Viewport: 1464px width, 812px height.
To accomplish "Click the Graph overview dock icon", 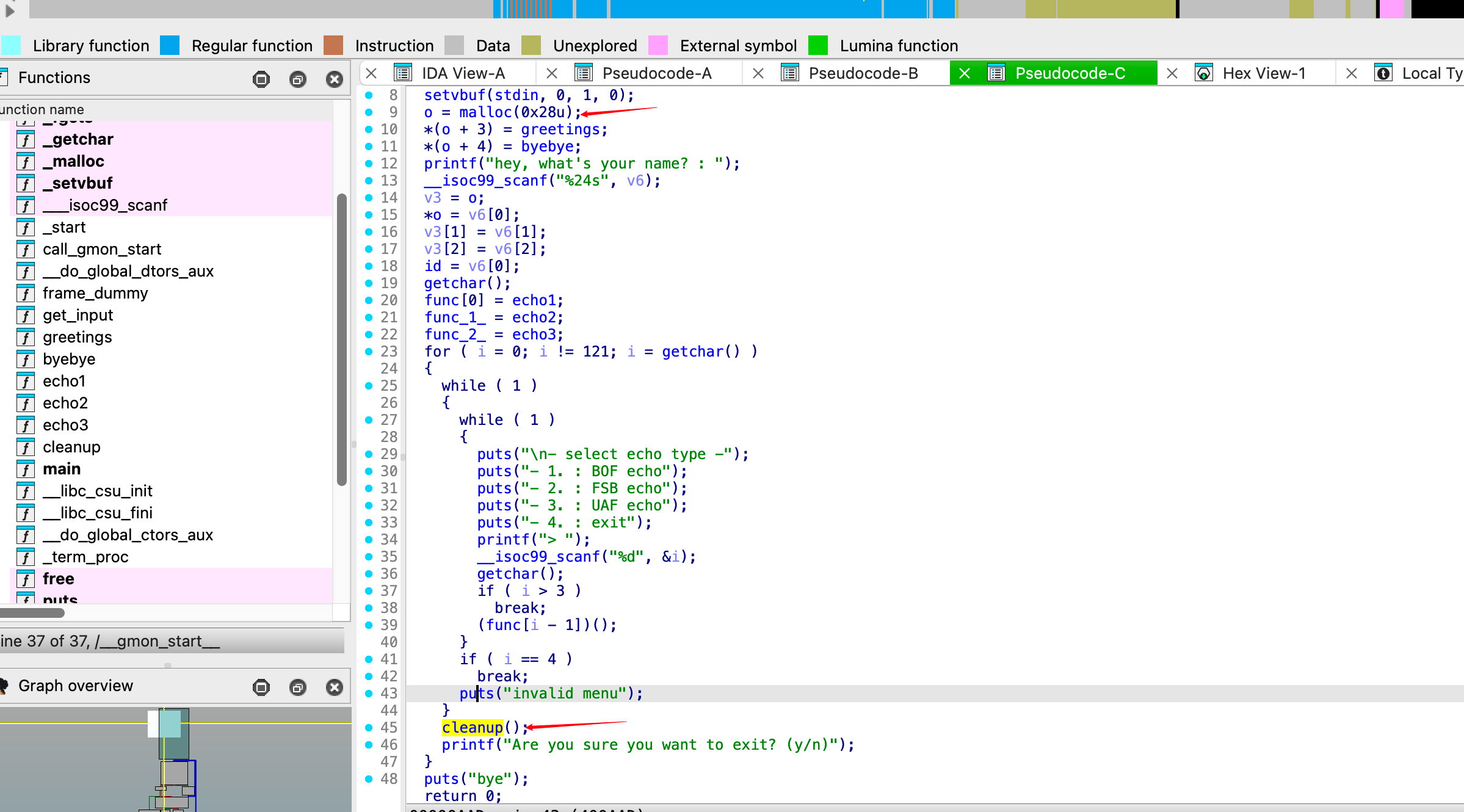I will (261, 687).
